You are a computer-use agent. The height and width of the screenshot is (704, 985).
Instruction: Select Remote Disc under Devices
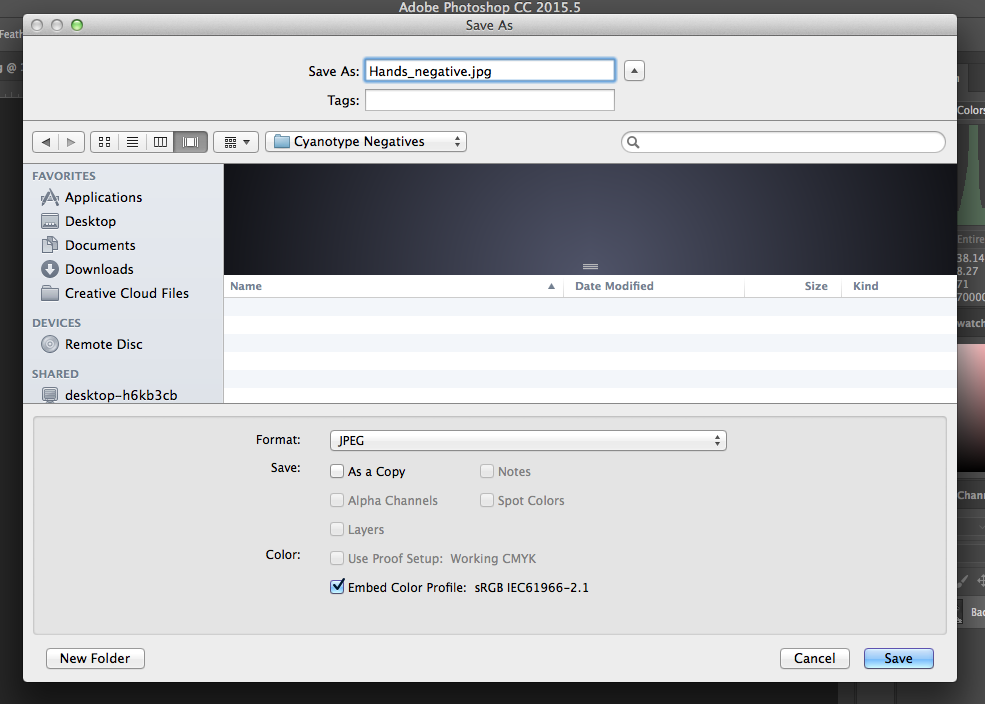[x=92, y=344]
